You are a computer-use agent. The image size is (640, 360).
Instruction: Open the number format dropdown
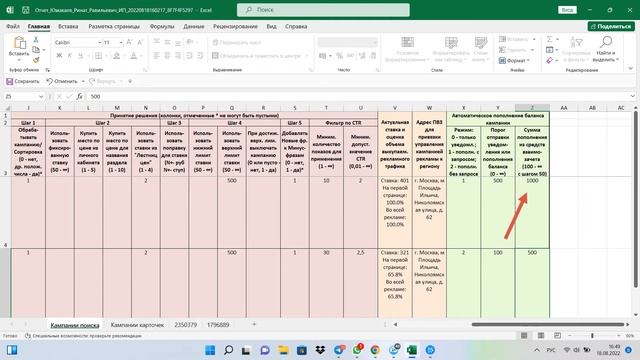(375, 42)
